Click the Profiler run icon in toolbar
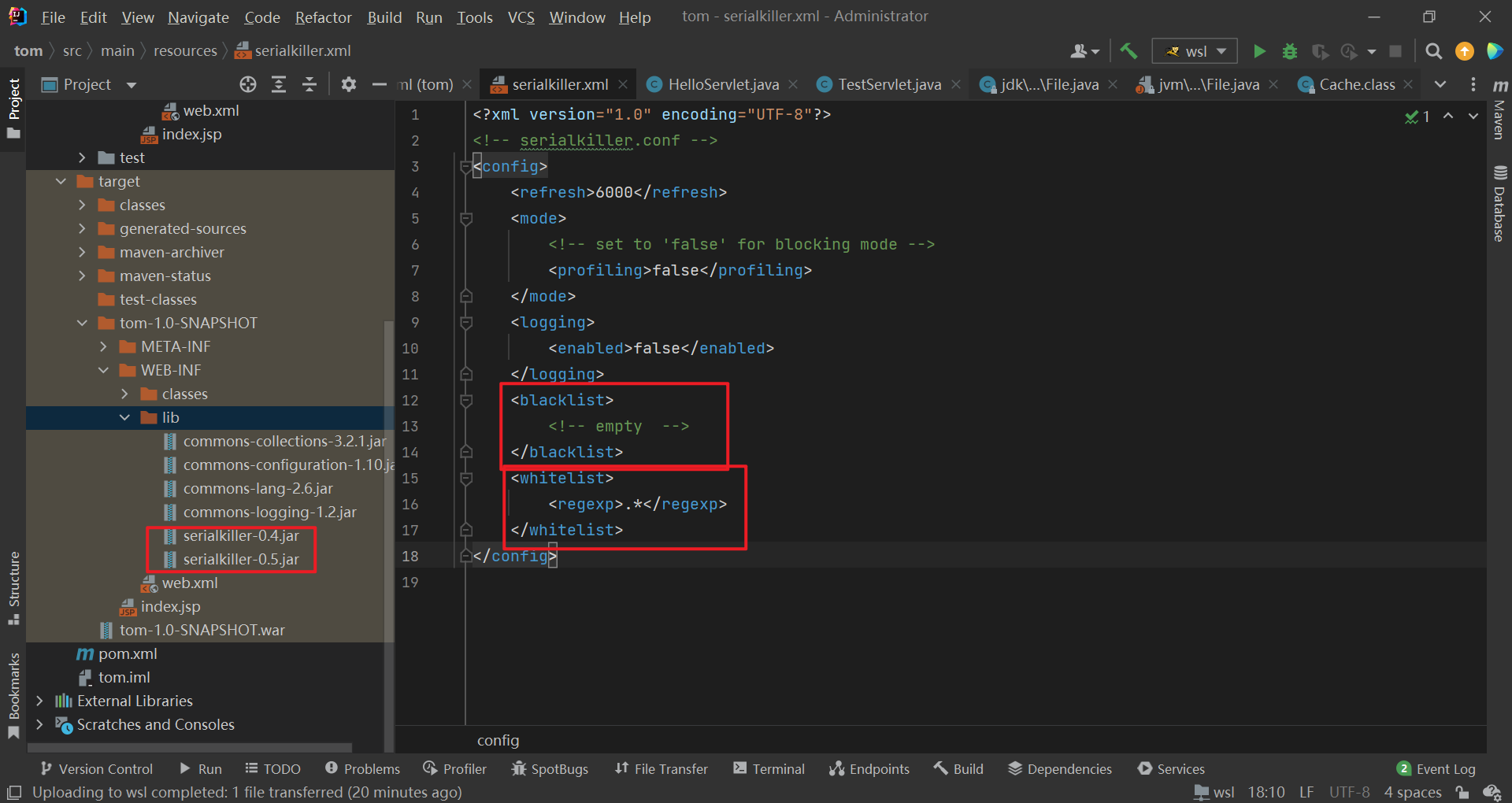1512x803 pixels. 1350,51
